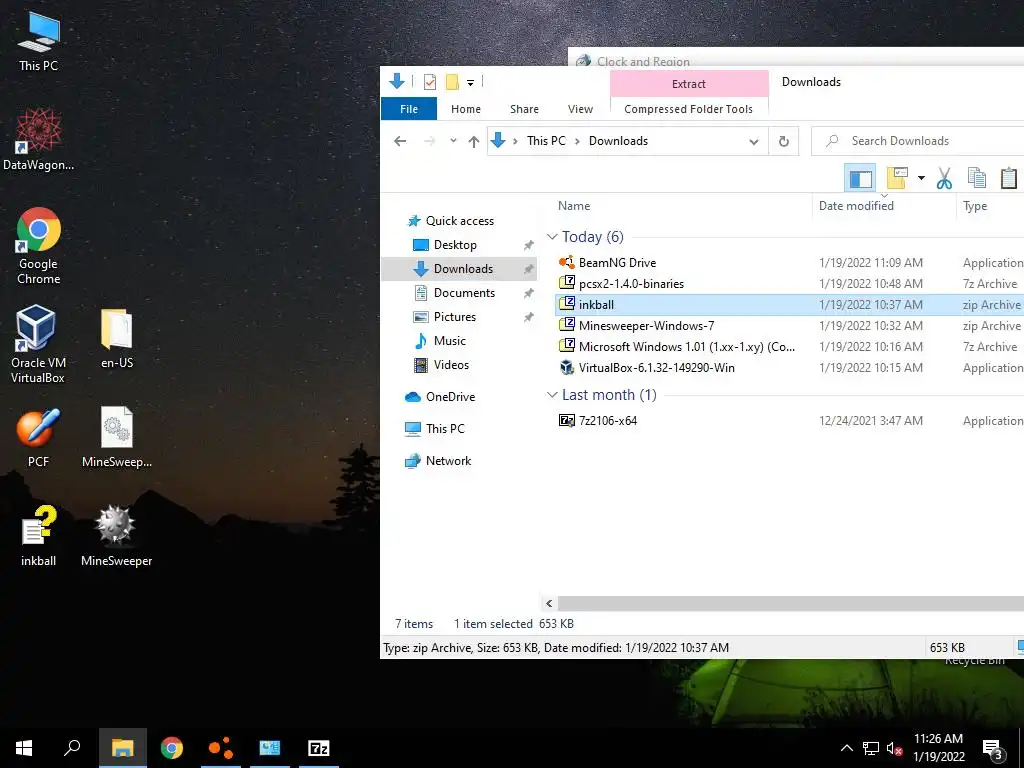This screenshot has height=768, width=1024.
Task: Open Oracle VM VirtualBox desktop shortcut
Action: [38, 344]
